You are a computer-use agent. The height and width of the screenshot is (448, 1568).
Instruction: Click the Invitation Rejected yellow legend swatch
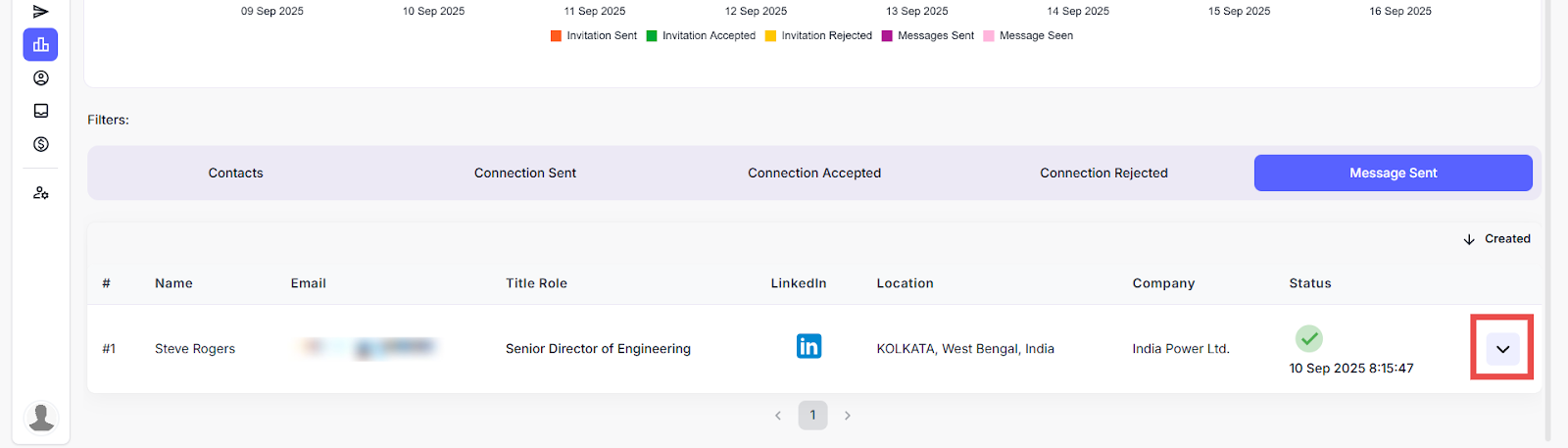click(771, 36)
